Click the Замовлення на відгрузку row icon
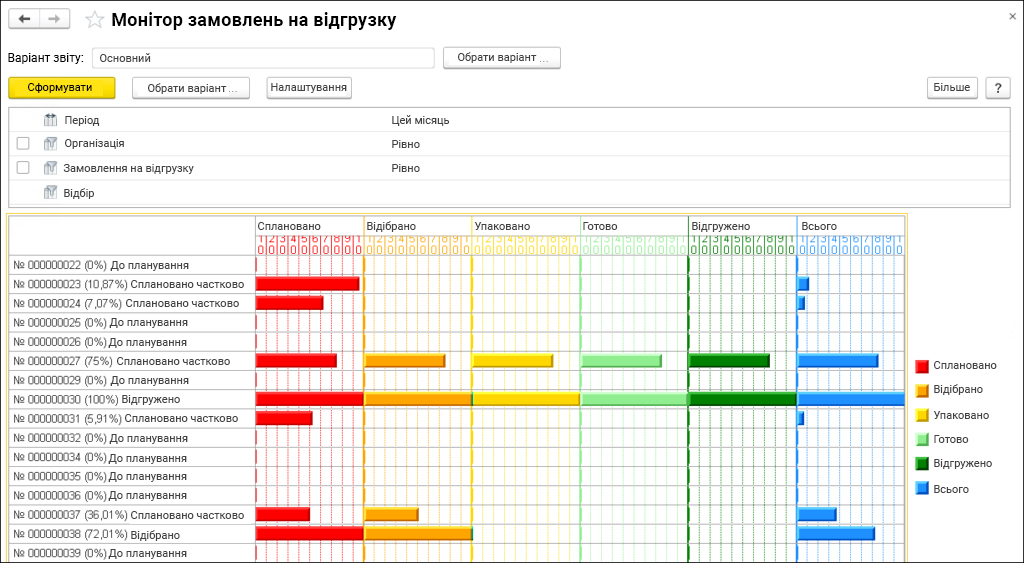The width and height of the screenshot is (1024, 563). coord(50,169)
